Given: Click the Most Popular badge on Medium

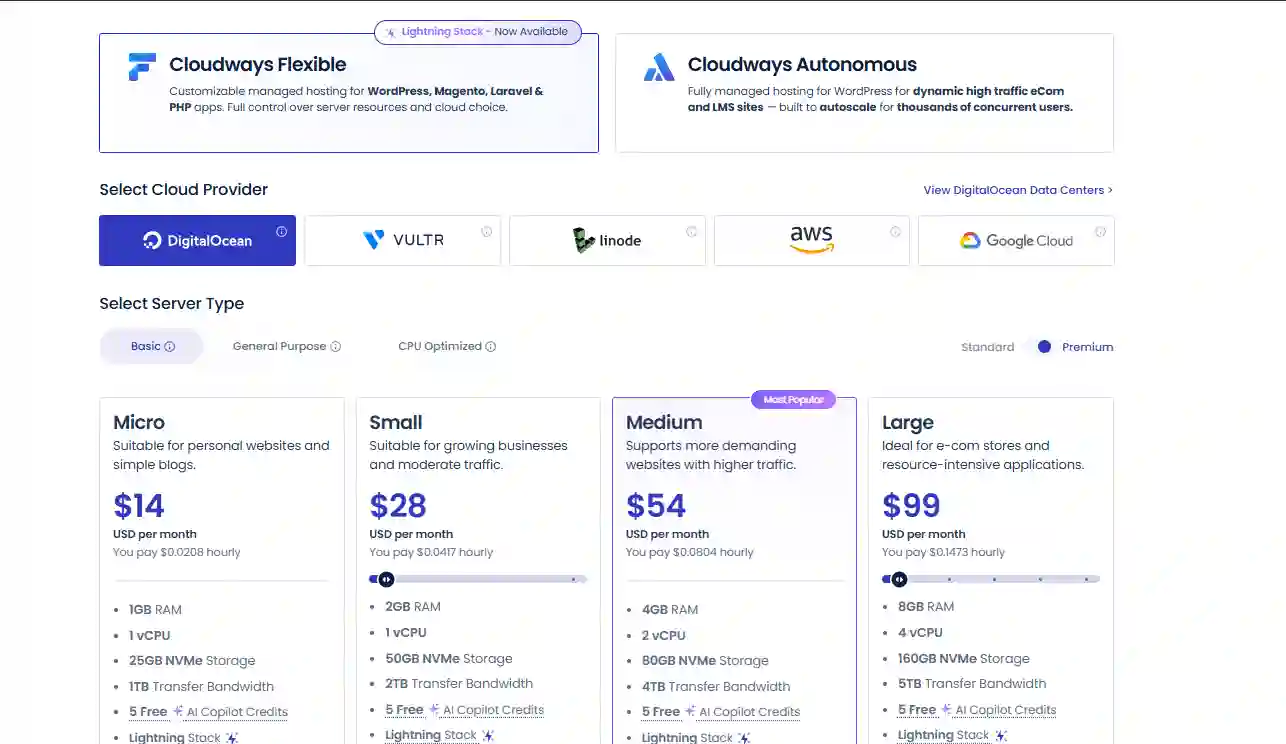Looking at the screenshot, I should [x=793, y=400].
